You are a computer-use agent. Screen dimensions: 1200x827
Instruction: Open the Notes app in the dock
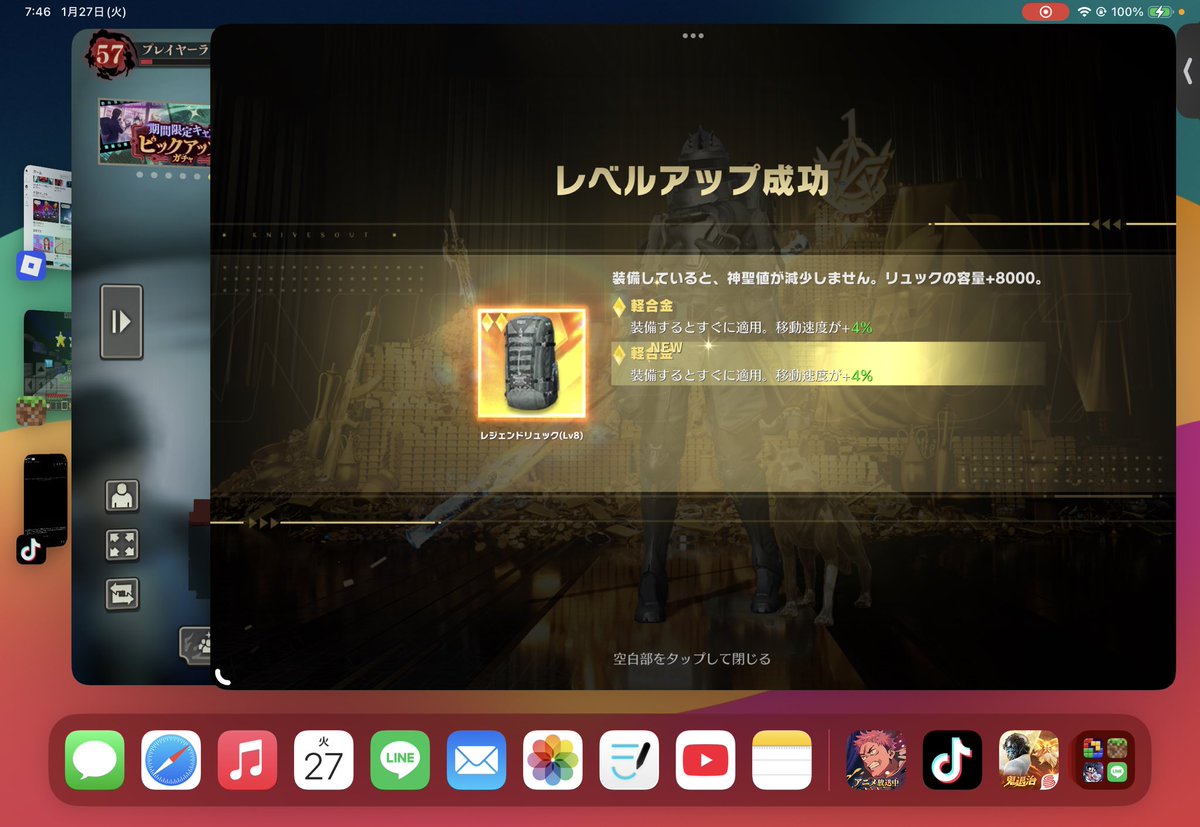pyautogui.click(x=782, y=760)
